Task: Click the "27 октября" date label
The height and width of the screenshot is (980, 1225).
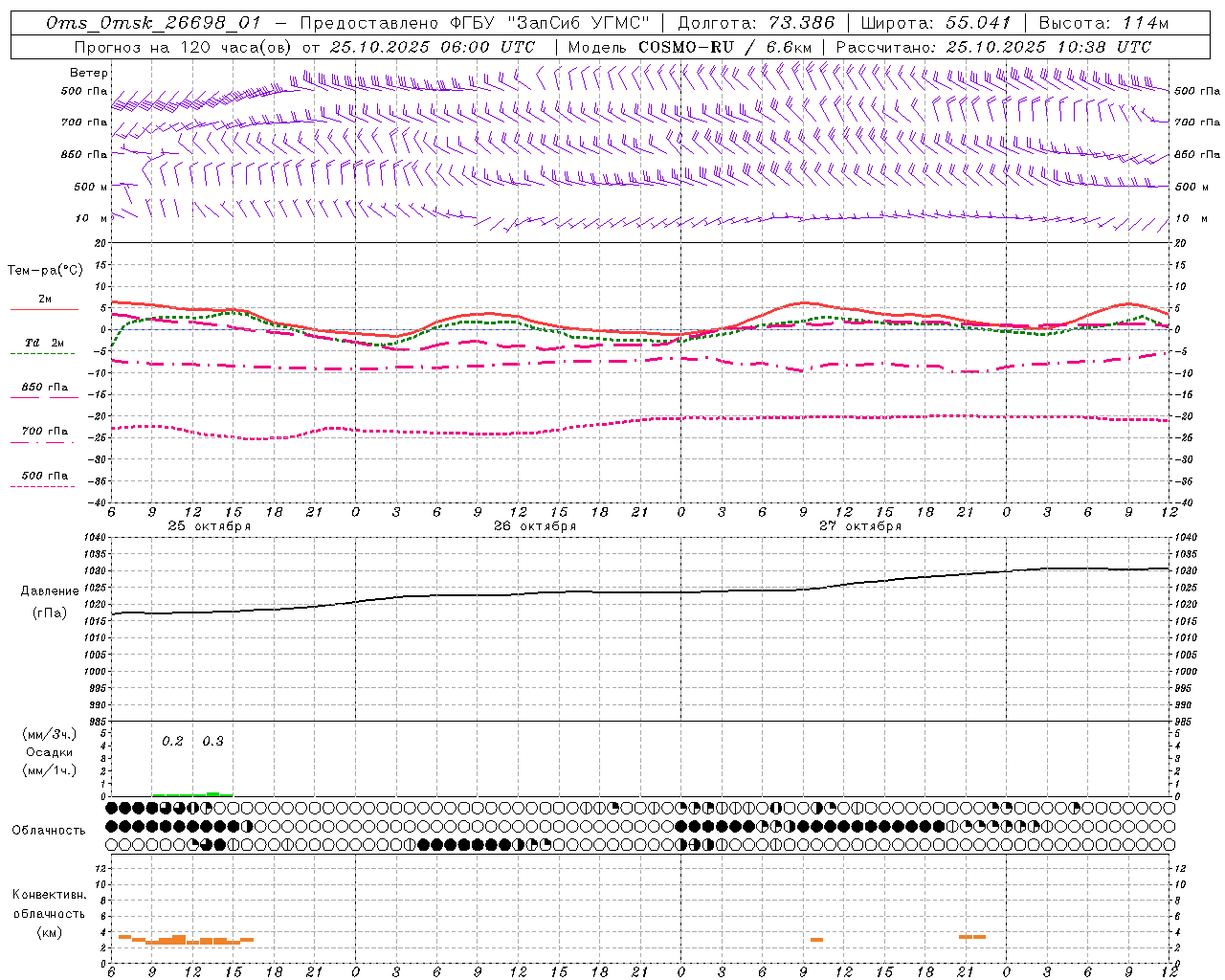Action: tap(860, 526)
